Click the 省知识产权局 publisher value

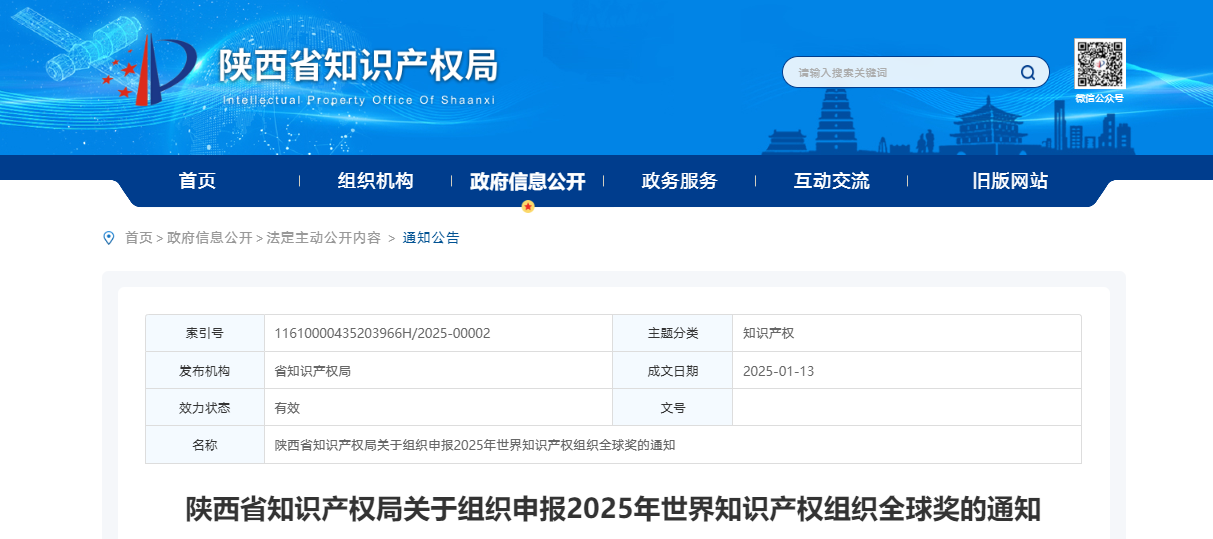(313, 371)
